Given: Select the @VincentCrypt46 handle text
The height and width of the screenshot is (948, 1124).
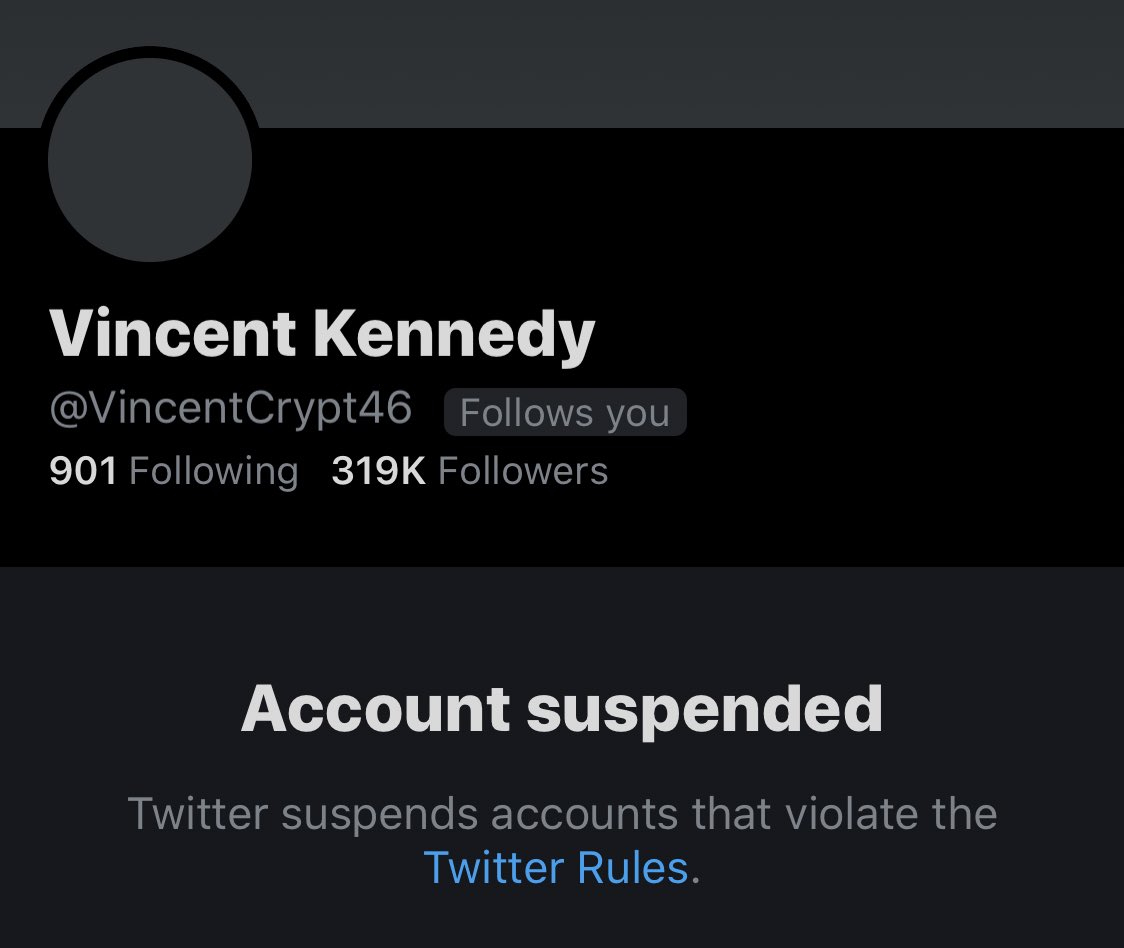Looking at the screenshot, I should pos(230,409).
